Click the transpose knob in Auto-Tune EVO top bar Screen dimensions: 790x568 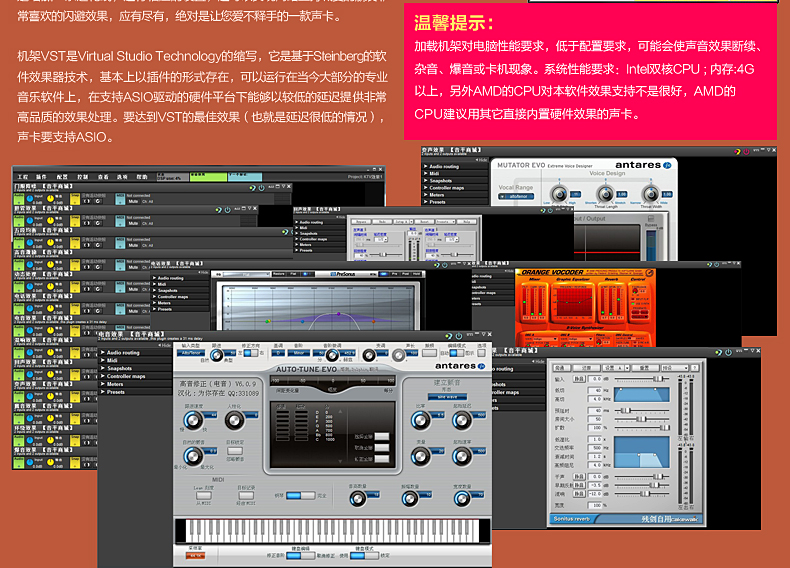[x=369, y=356]
